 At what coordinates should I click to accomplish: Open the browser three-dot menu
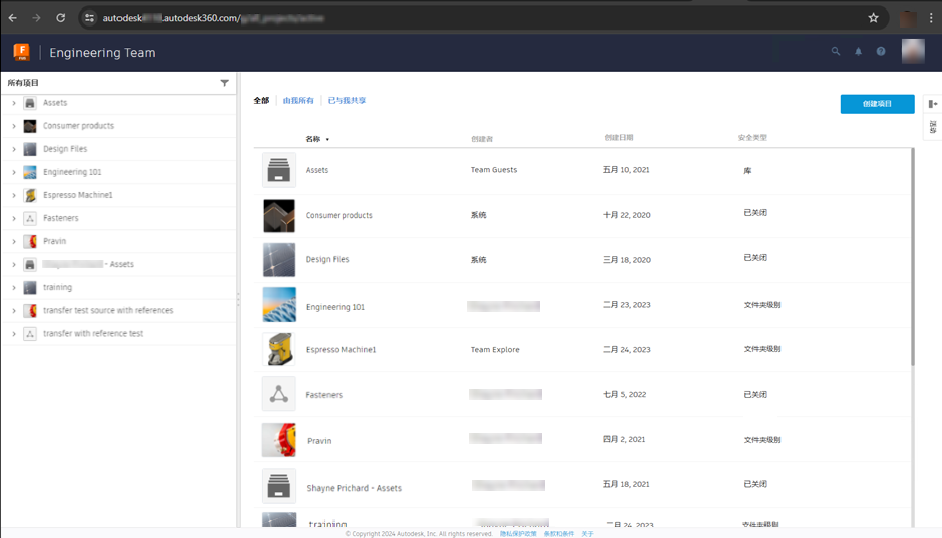pyautogui.click(x=931, y=18)
